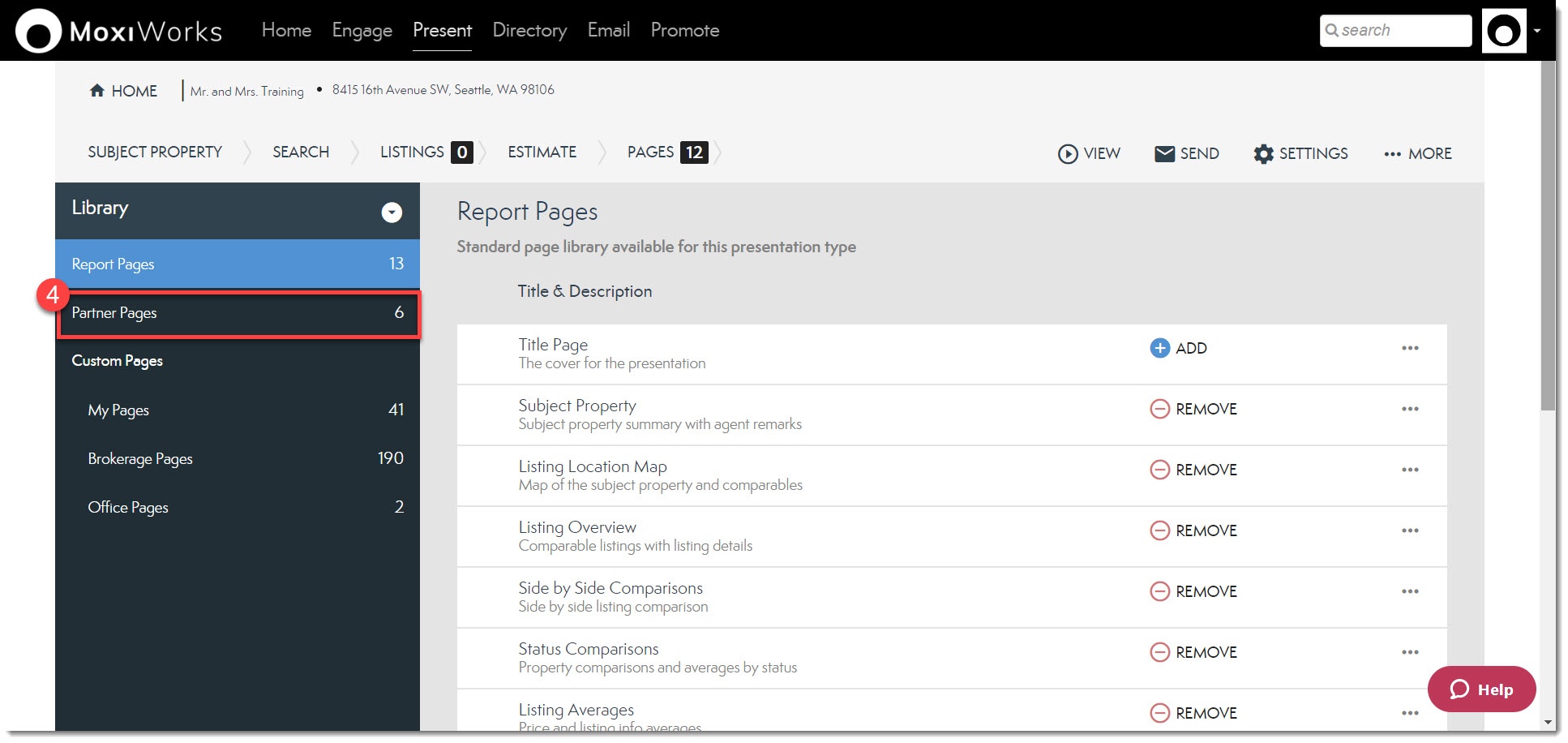Go to Pages step
This screenshot has width=1568, height=743.
667,152
